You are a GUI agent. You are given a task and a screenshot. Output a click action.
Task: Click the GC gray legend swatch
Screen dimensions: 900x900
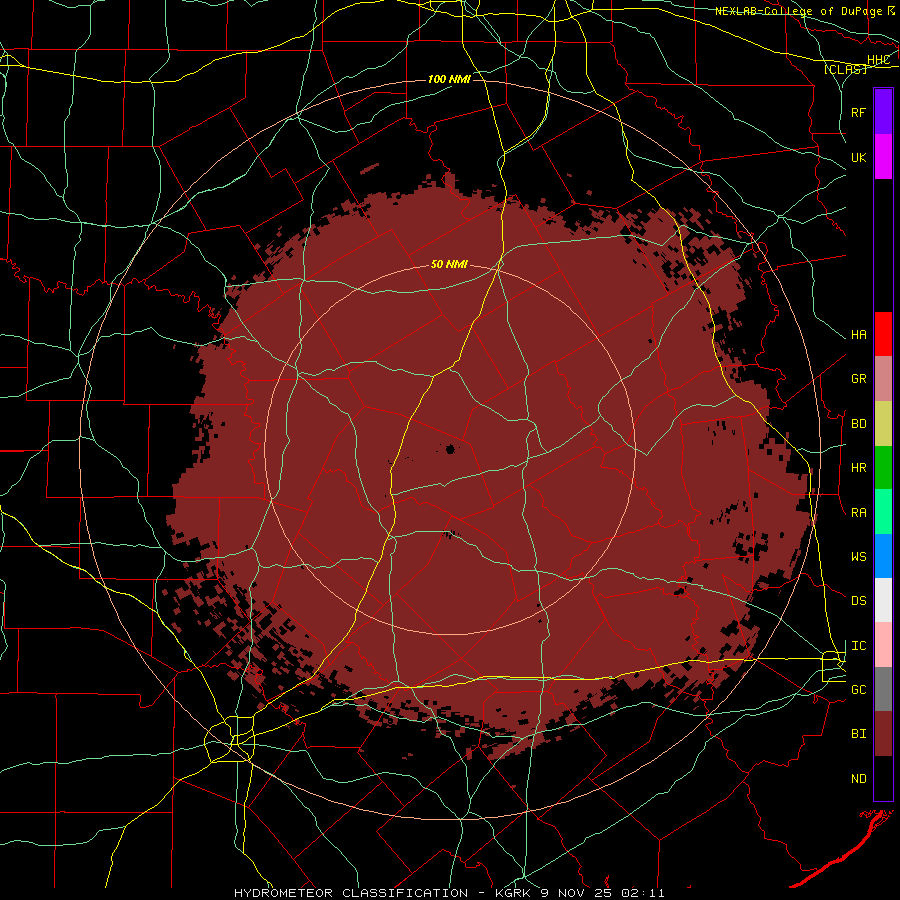[883, 689]
